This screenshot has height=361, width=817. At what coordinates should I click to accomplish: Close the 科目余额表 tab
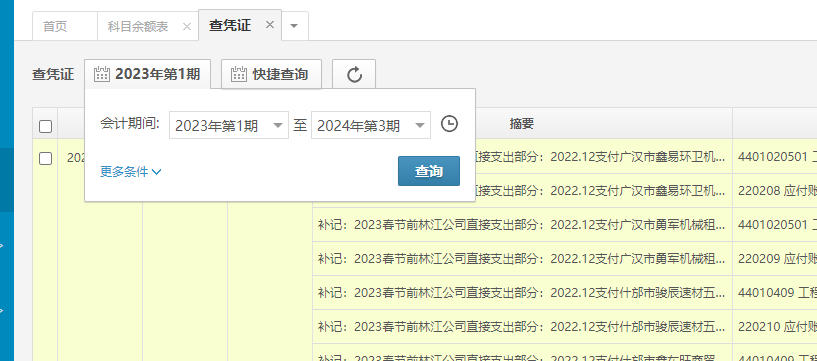pyautogui.click(x=187, y=27)
